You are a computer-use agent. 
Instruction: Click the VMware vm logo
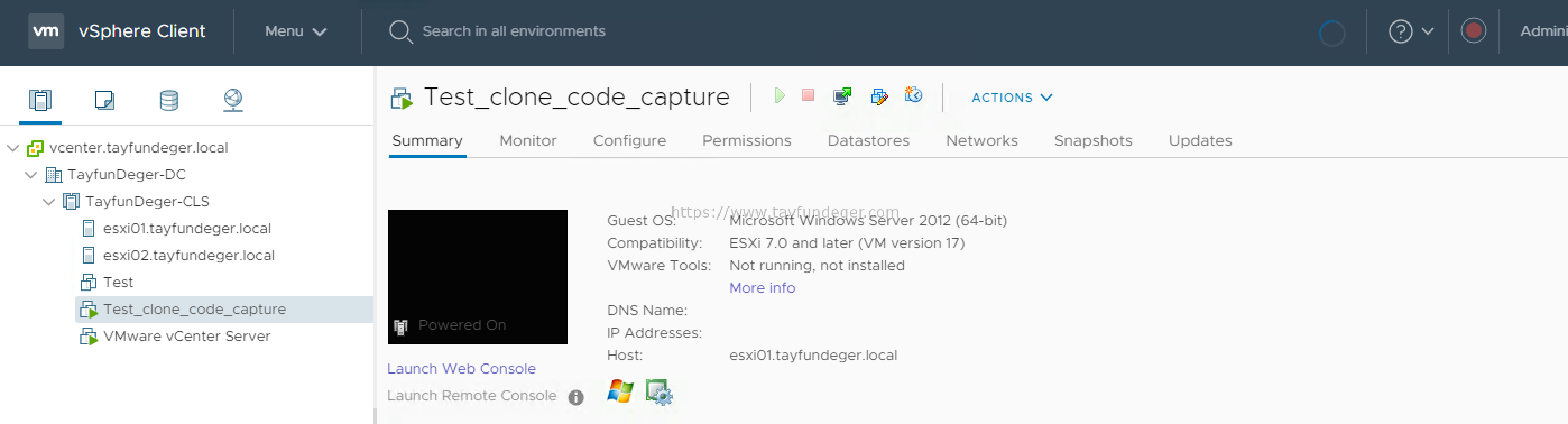click(45, 31)
